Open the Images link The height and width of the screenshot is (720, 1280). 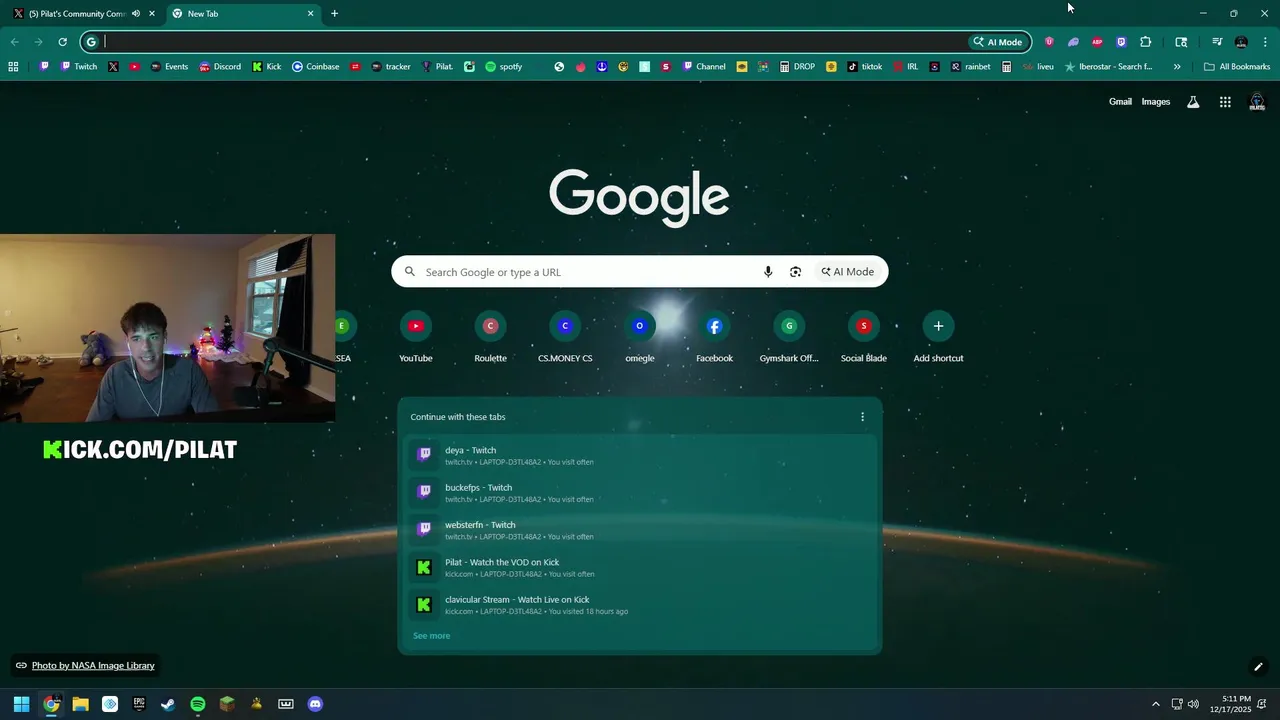1156,102
